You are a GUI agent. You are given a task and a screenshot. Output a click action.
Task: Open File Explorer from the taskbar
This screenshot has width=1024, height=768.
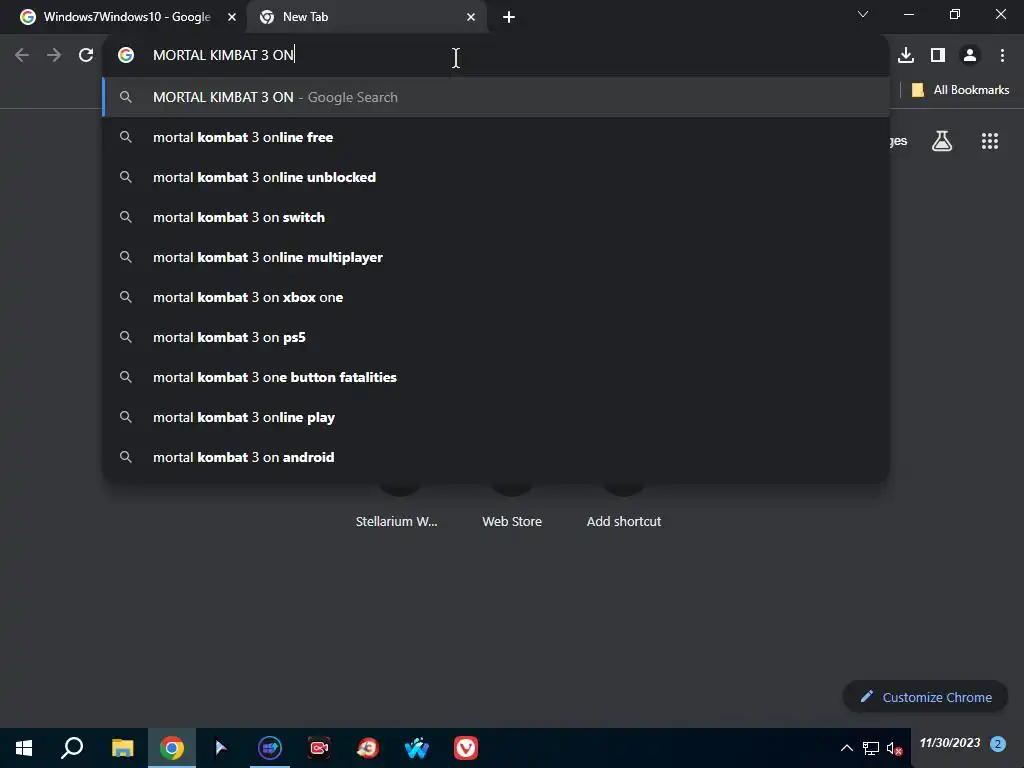[122, 748]
